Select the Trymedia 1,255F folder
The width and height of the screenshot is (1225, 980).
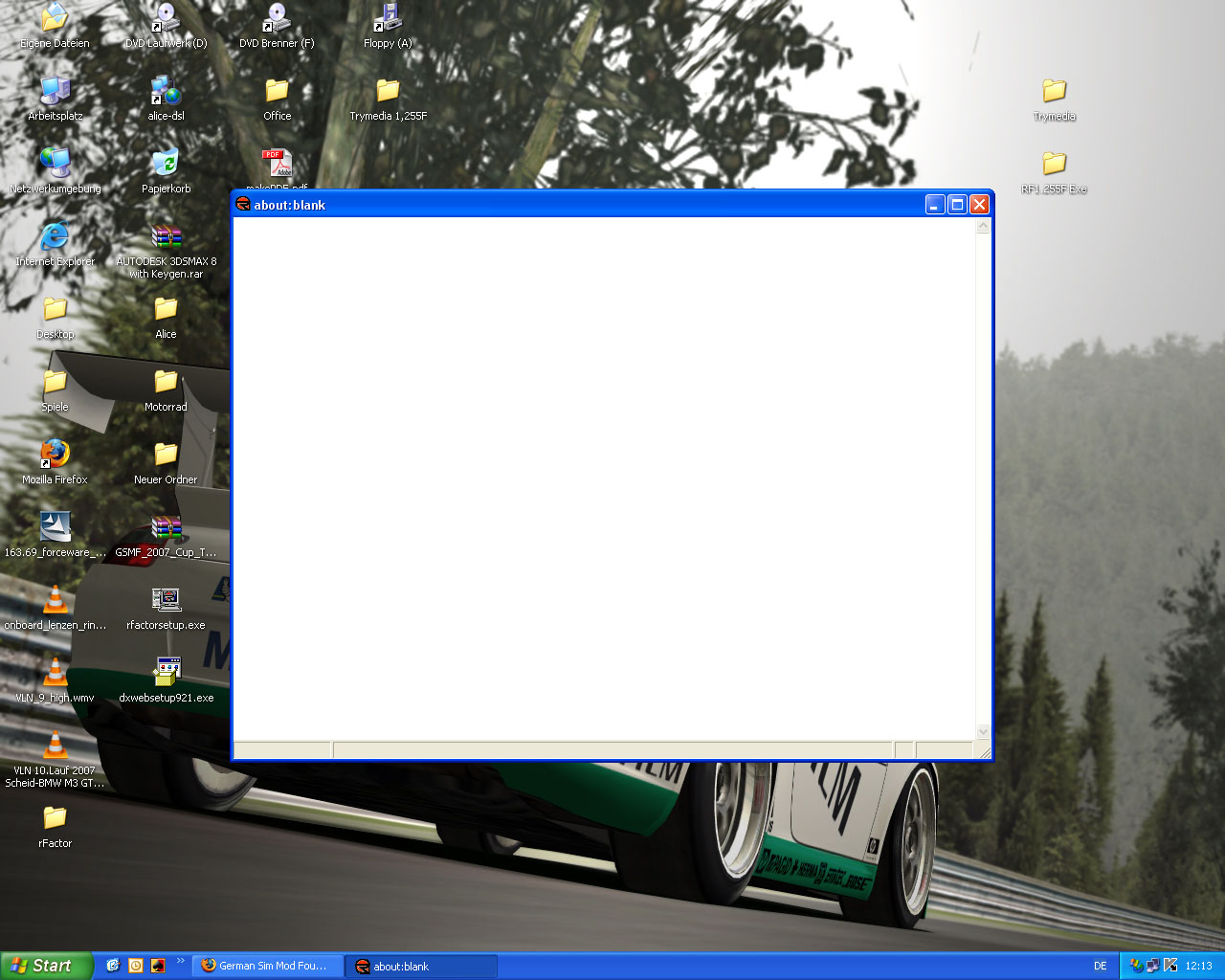click(388, 90)
